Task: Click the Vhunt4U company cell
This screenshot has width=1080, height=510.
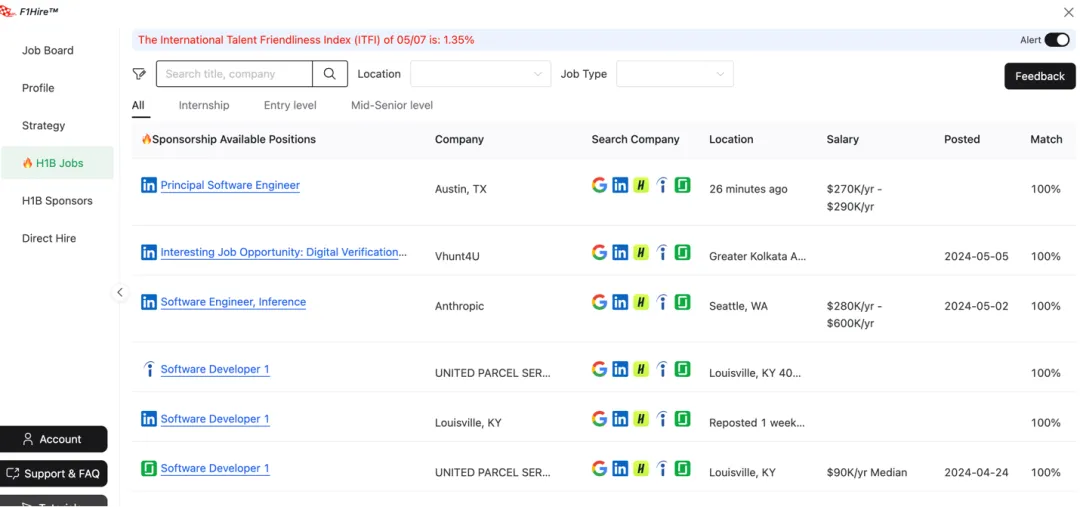Action: pos(457,256)
